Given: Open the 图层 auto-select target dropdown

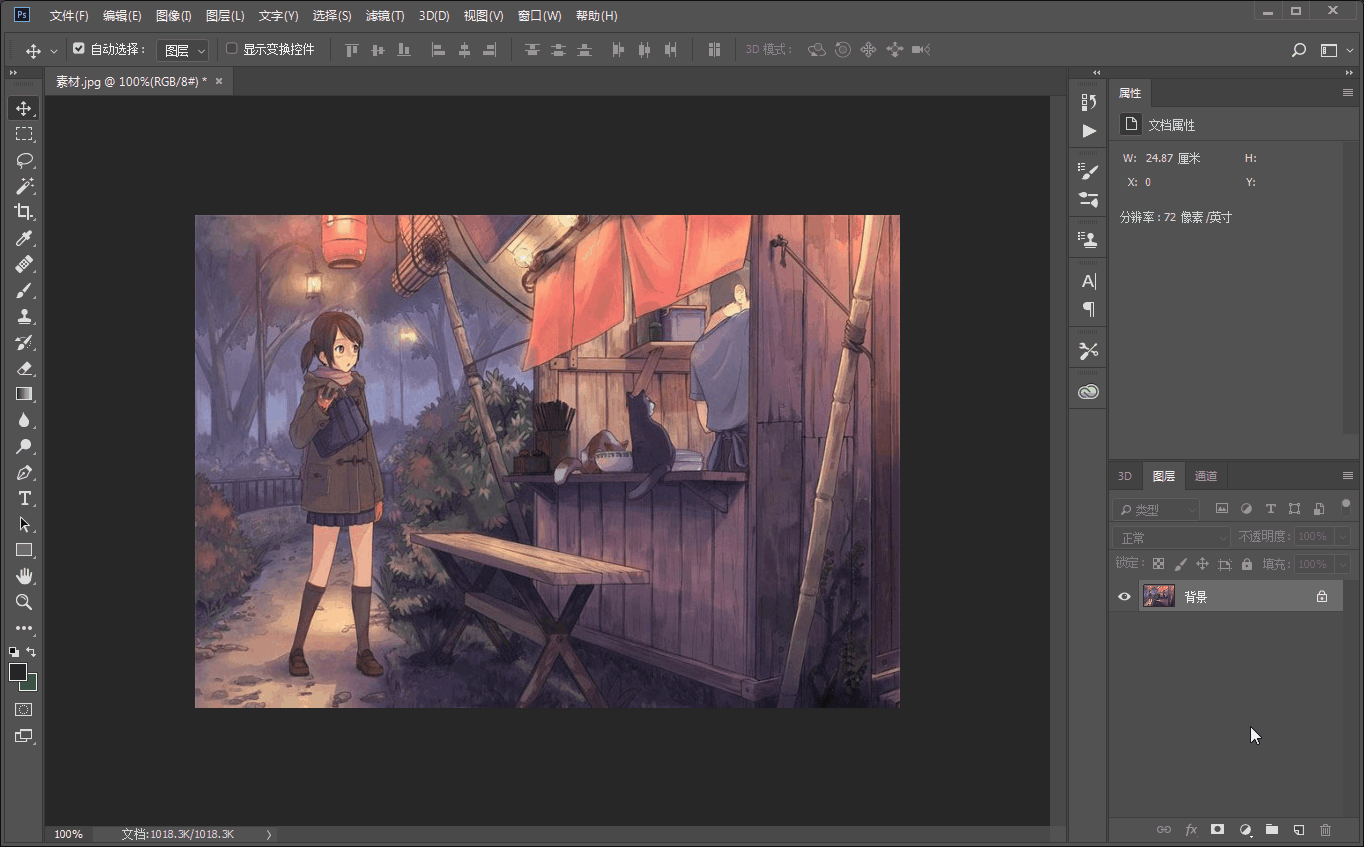Looking at the screenshot, I should tap(183, 50).
